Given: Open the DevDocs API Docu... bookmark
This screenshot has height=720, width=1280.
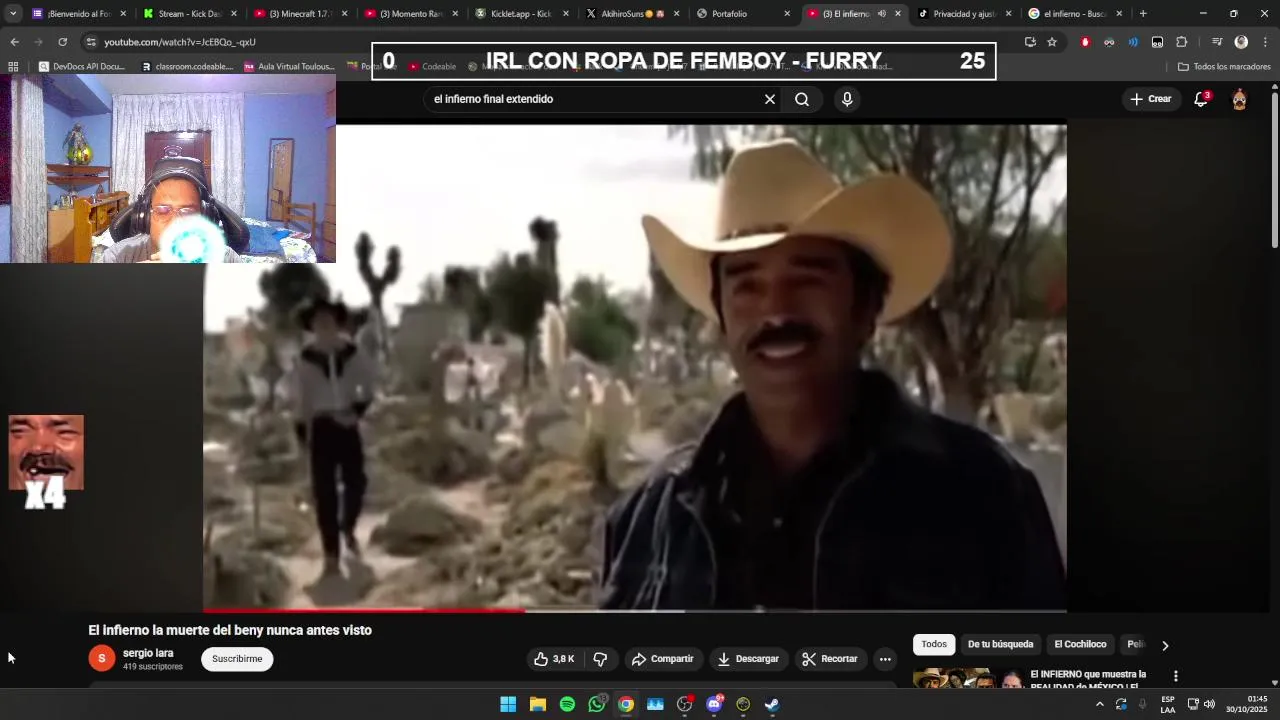Looking at the screenshot, I should (82, 67).
